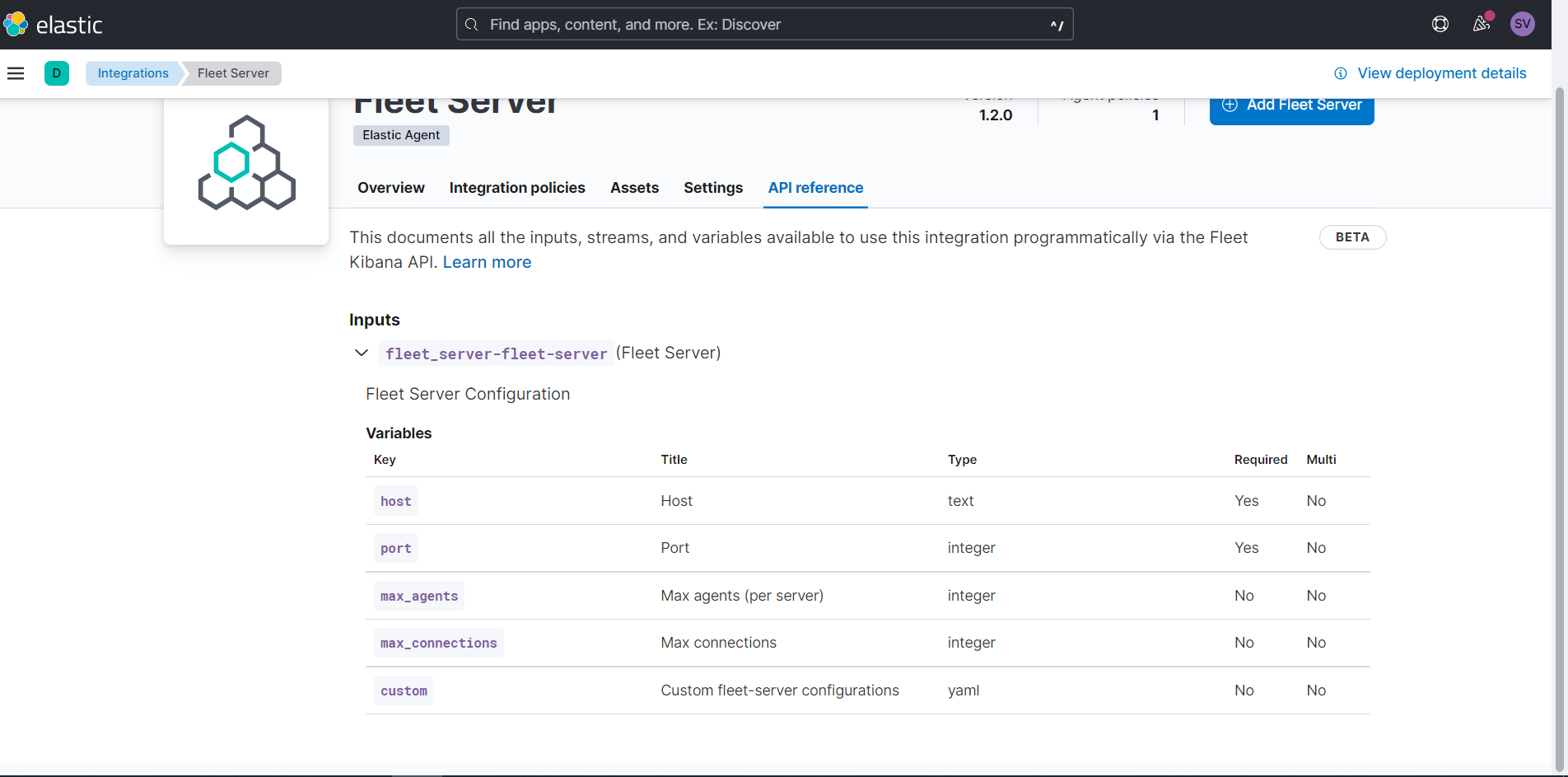Switch to the Assets tab
1568x777 pixels.
click(634, 188)
